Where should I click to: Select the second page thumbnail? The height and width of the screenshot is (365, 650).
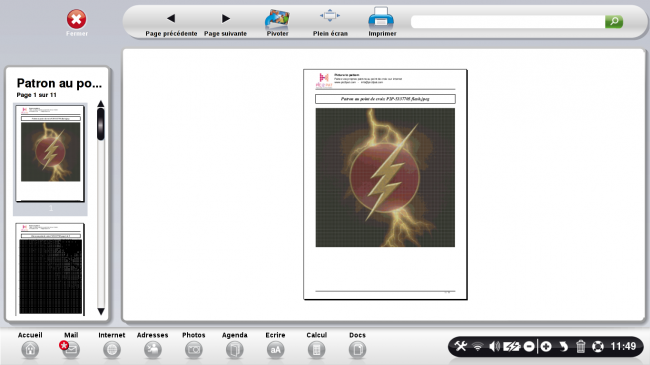pyautogui.click(x=50, y=269)
